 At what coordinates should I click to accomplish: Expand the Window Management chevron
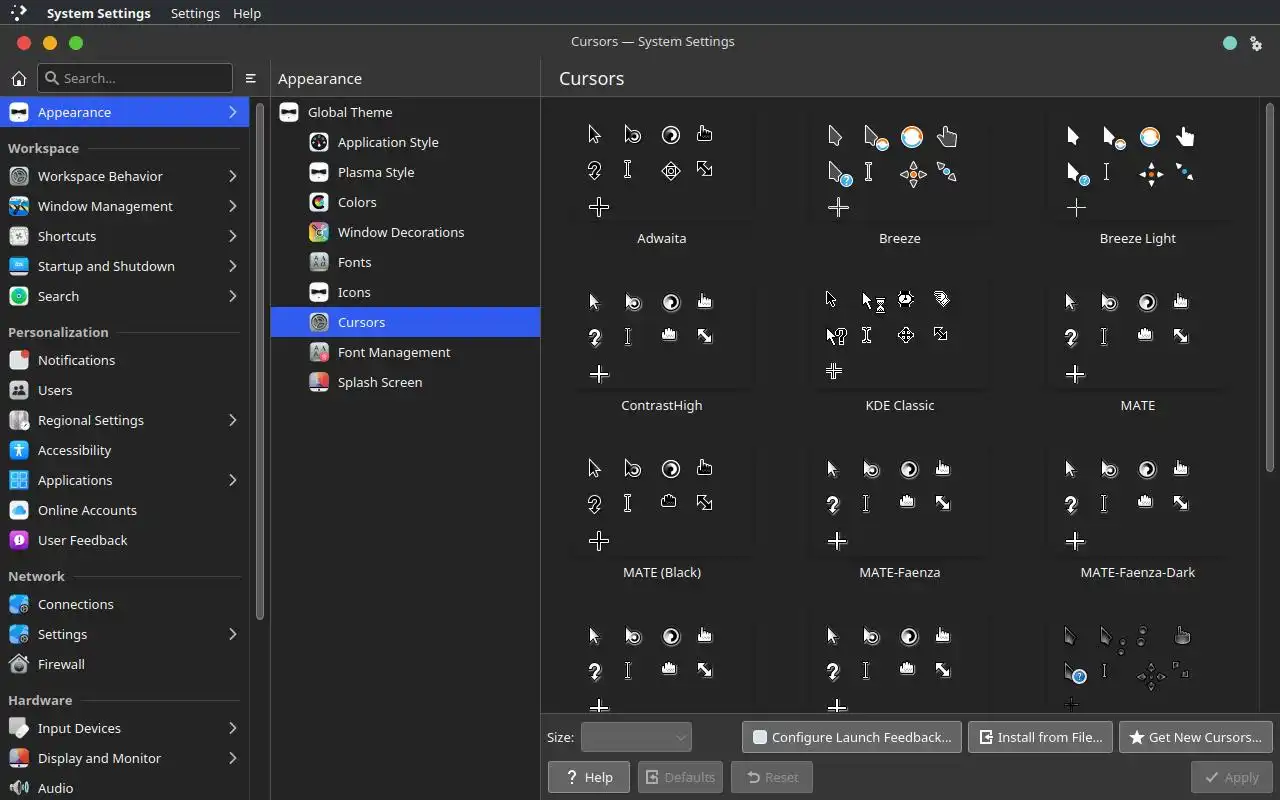(x=232, y=206)
